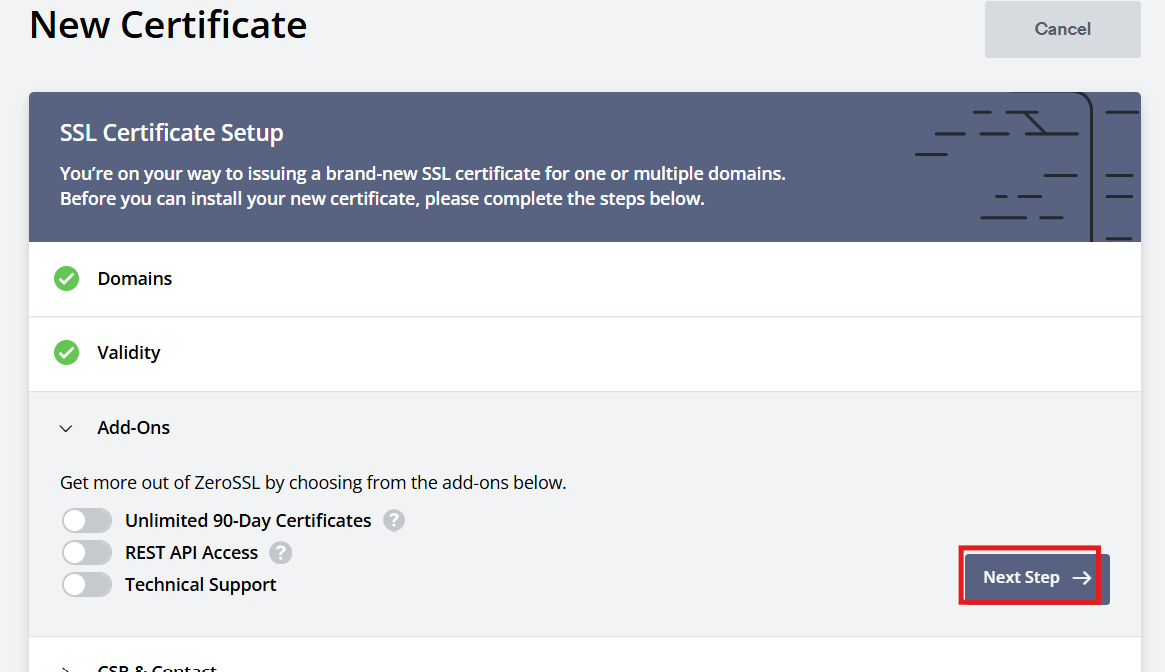Click the Technical Support label
This screenshot has width=1165, height=672.
[201, 585]
